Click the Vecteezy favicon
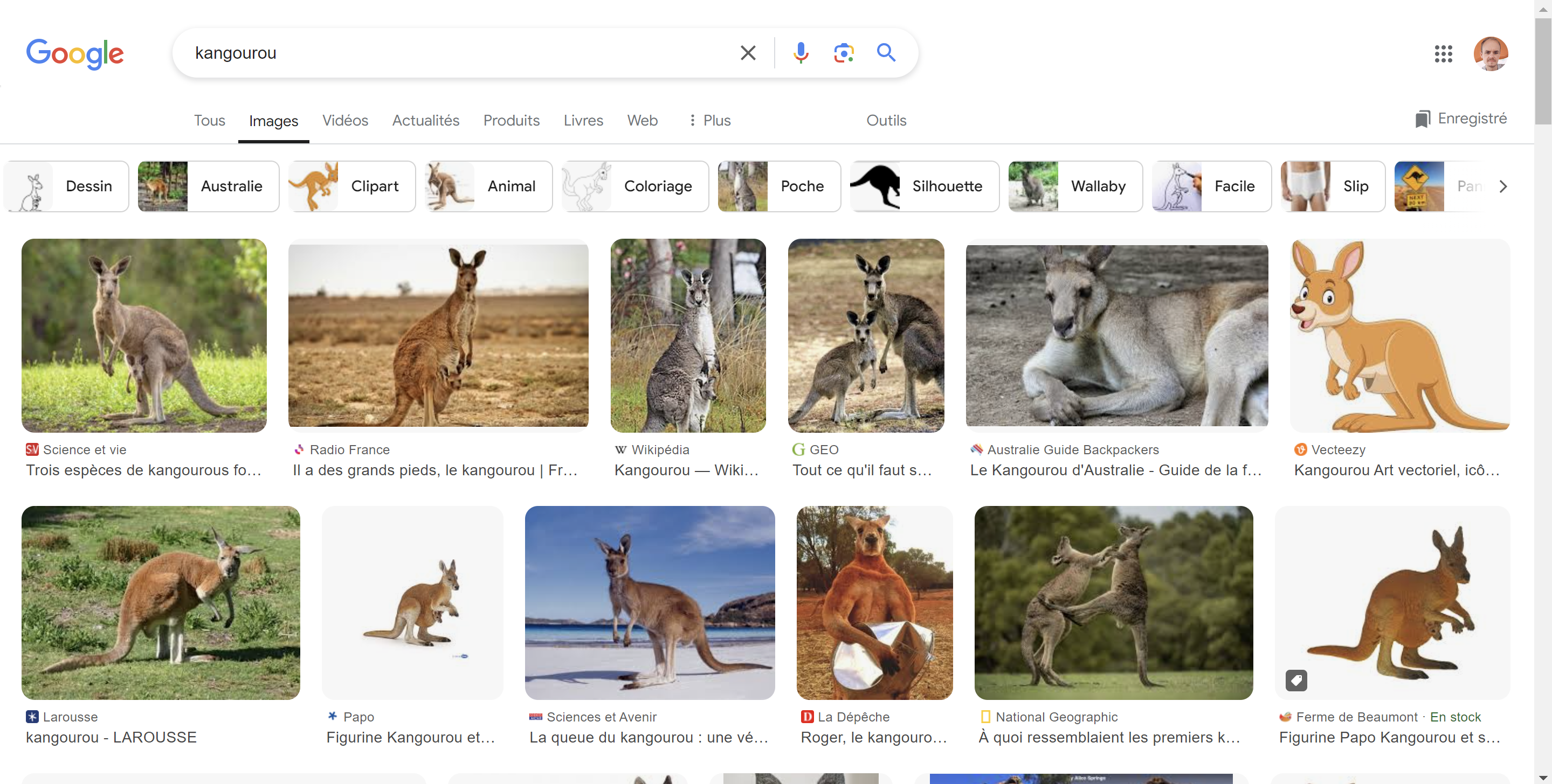The width and height of the screenshot is (1552, 784). pyautogui.click(x=1300, y=449)
